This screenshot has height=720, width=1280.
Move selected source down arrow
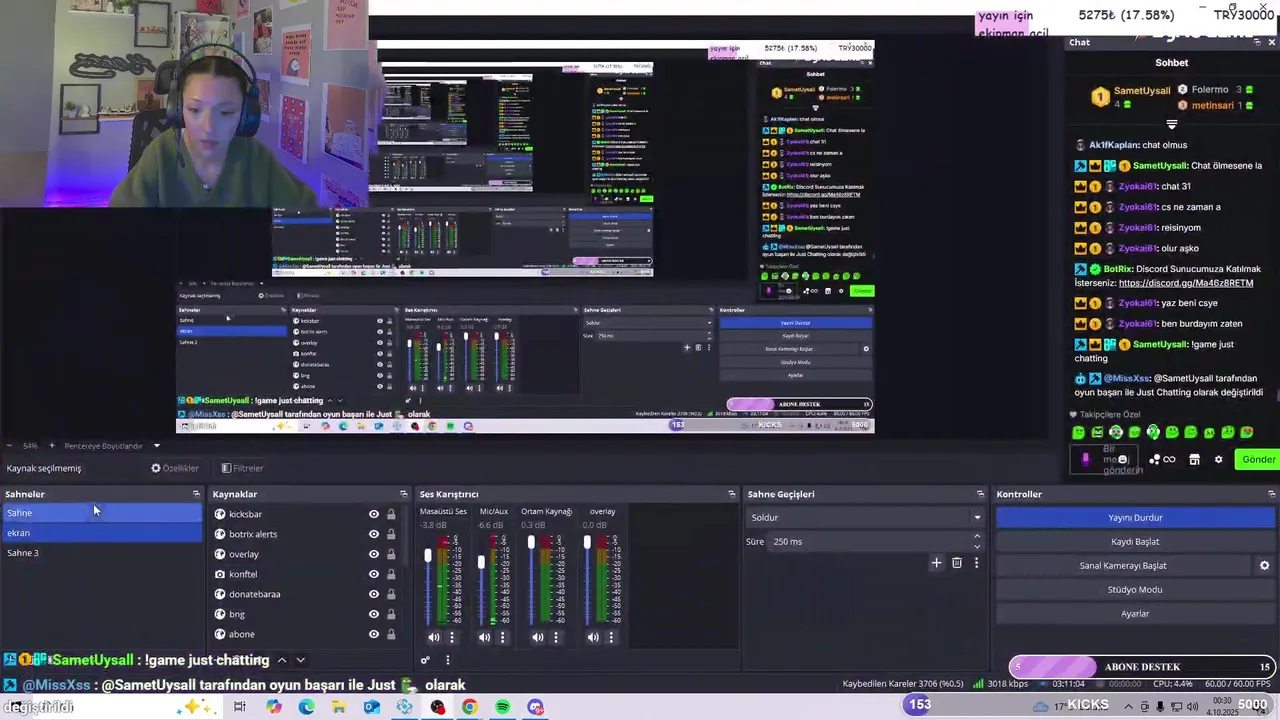(300, 660)
